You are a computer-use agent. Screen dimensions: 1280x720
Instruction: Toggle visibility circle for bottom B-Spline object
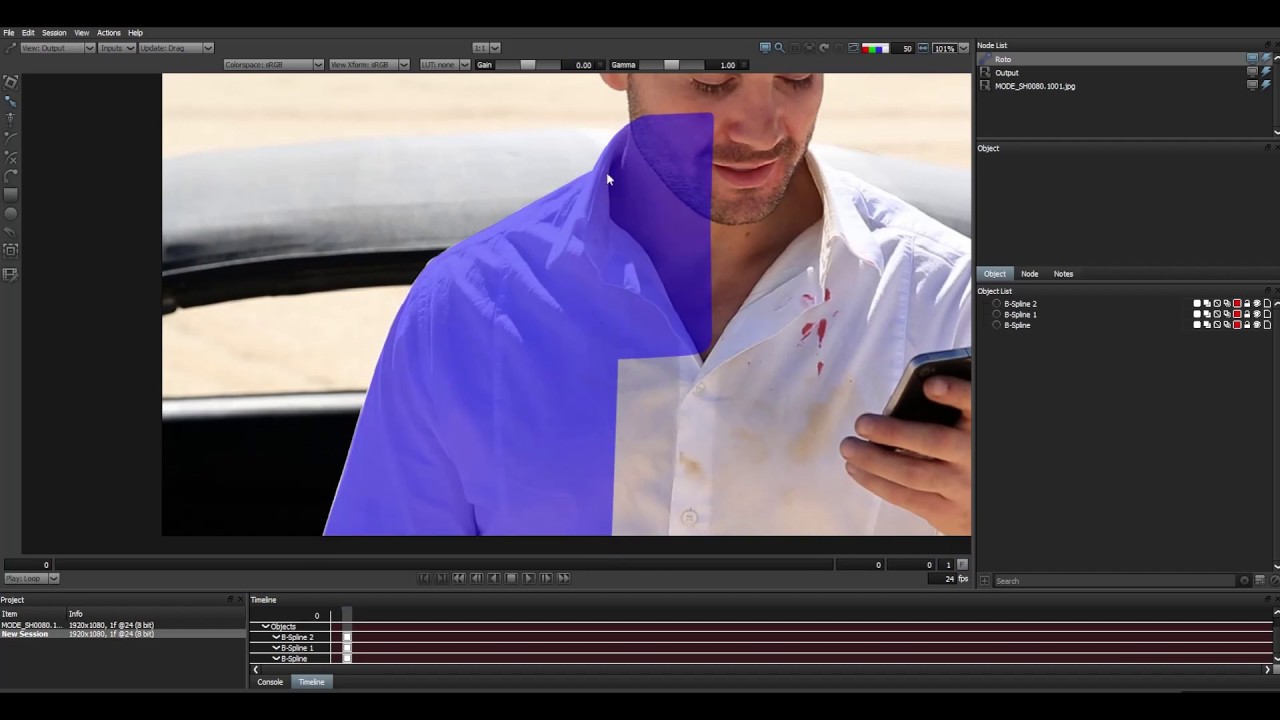996,325
